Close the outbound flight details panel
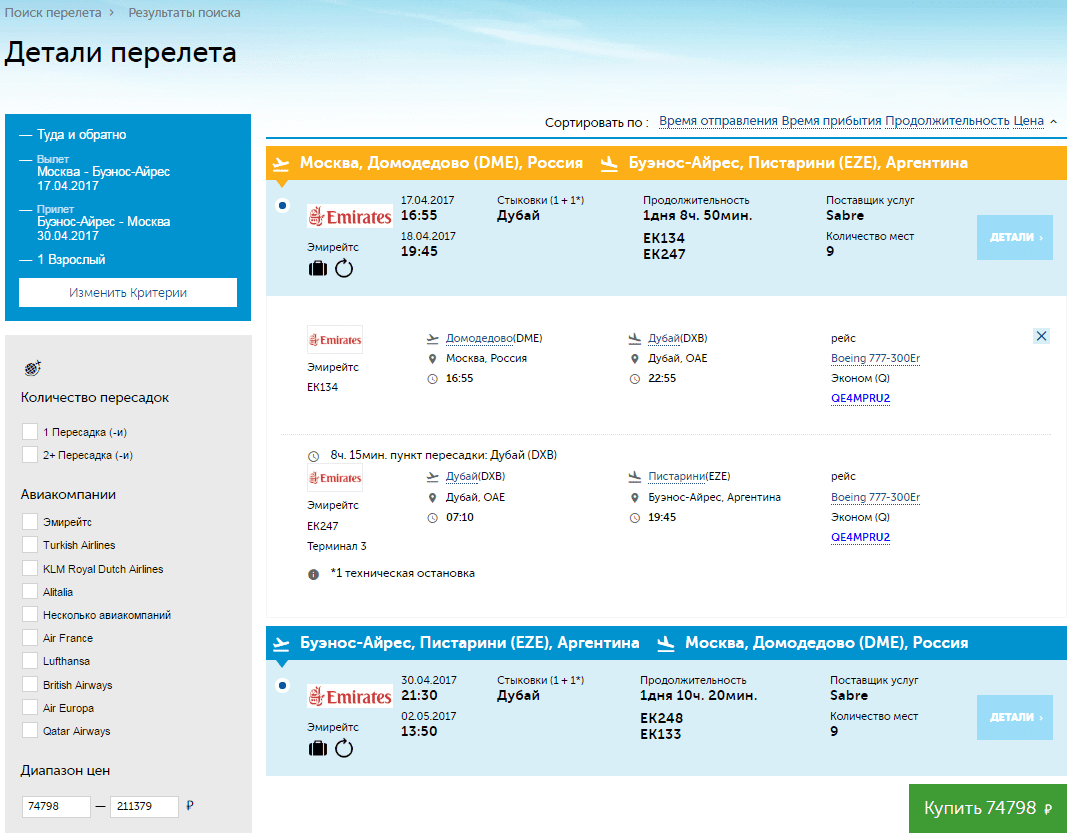1067x833 pixels. (1041, 336)
